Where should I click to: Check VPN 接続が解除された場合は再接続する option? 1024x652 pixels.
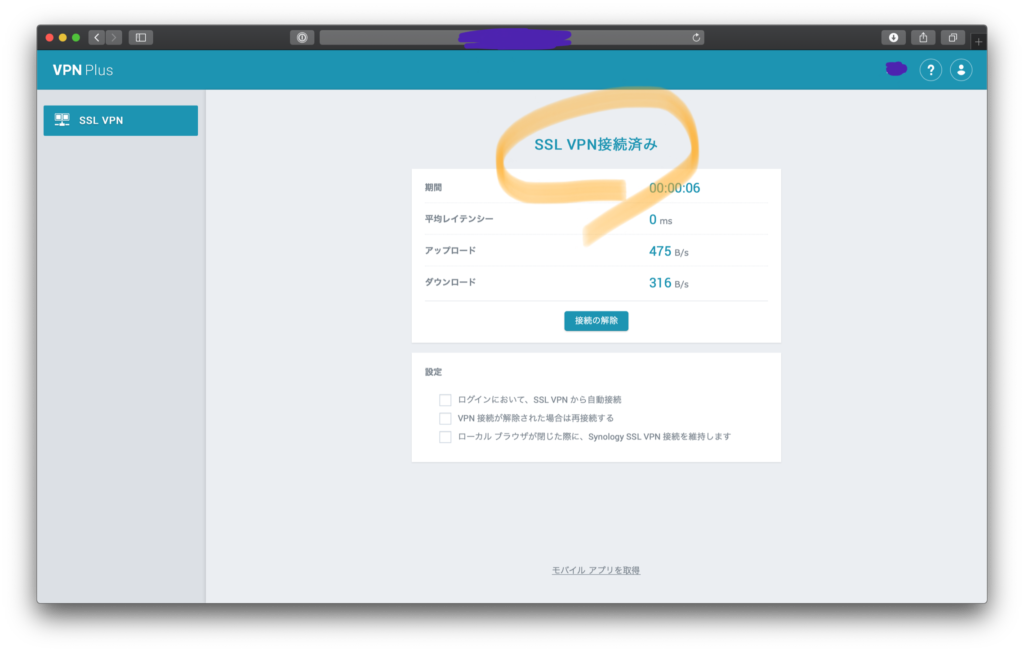point(445,418)
